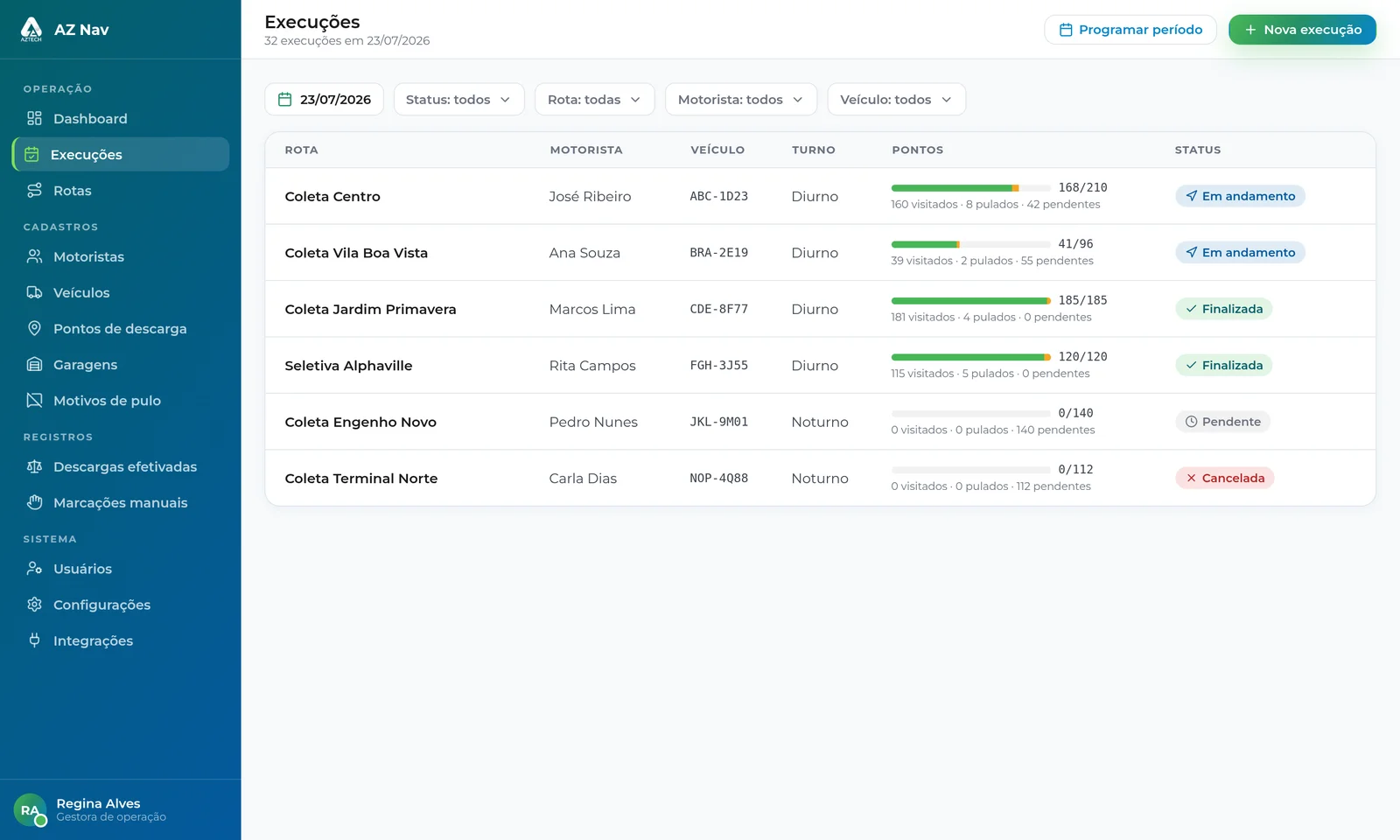Click Em andamento badge for Coleta Centro
This screenshot has height=840, width=1400.
(x=1240, y=196)
